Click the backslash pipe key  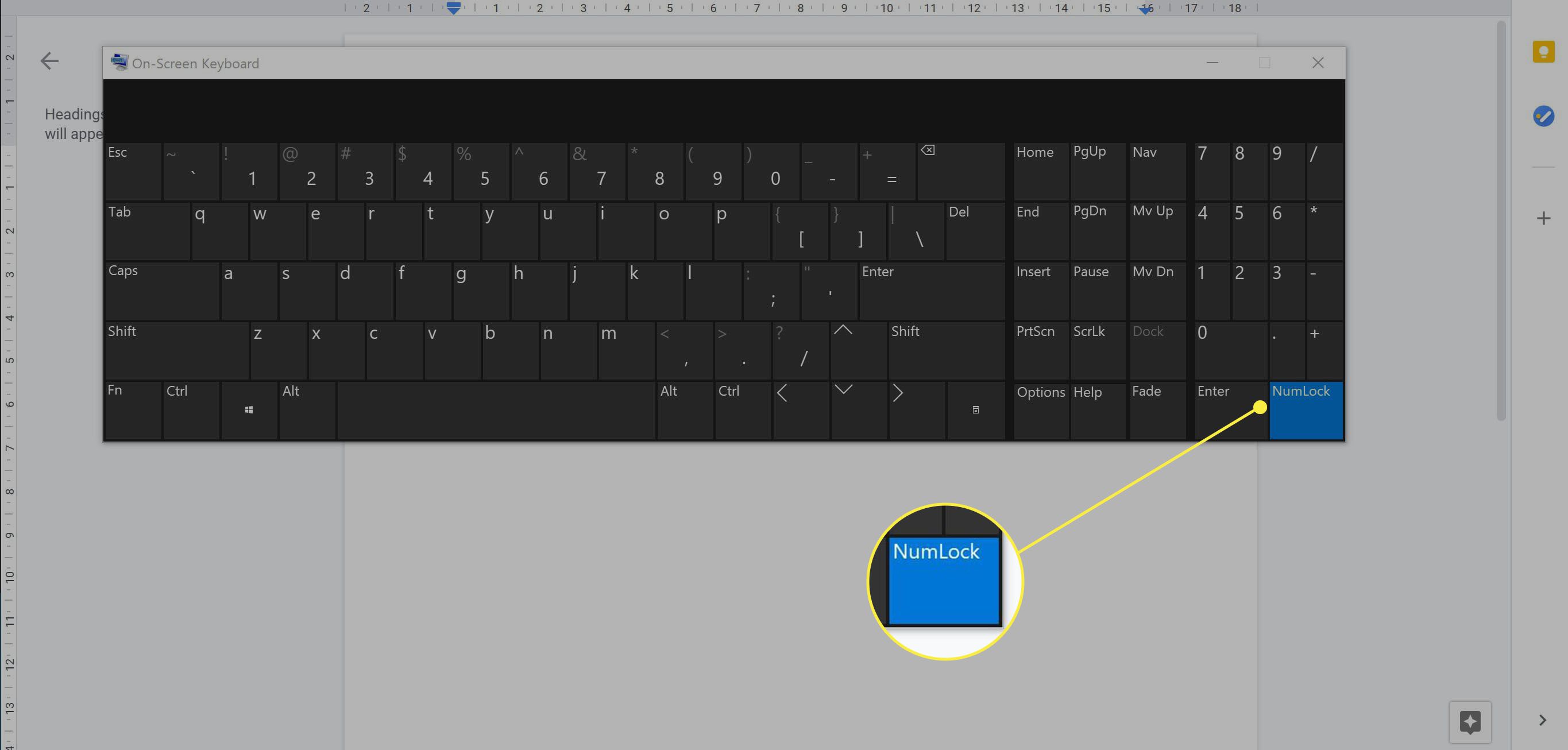click(916, 231)
